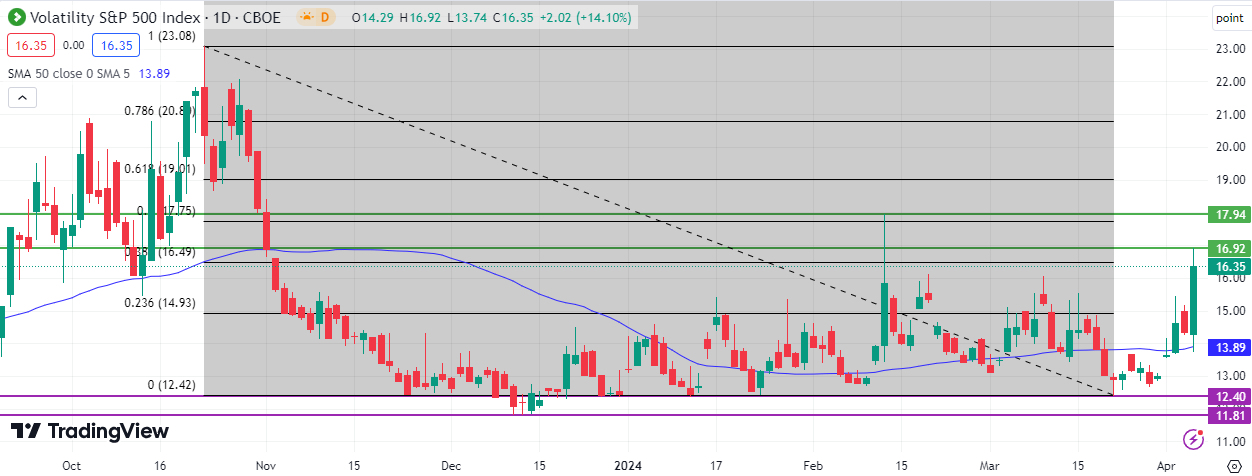Open the 'point' price scale unit dropdown
The image size is (1252, 476).
(1229, 18)
